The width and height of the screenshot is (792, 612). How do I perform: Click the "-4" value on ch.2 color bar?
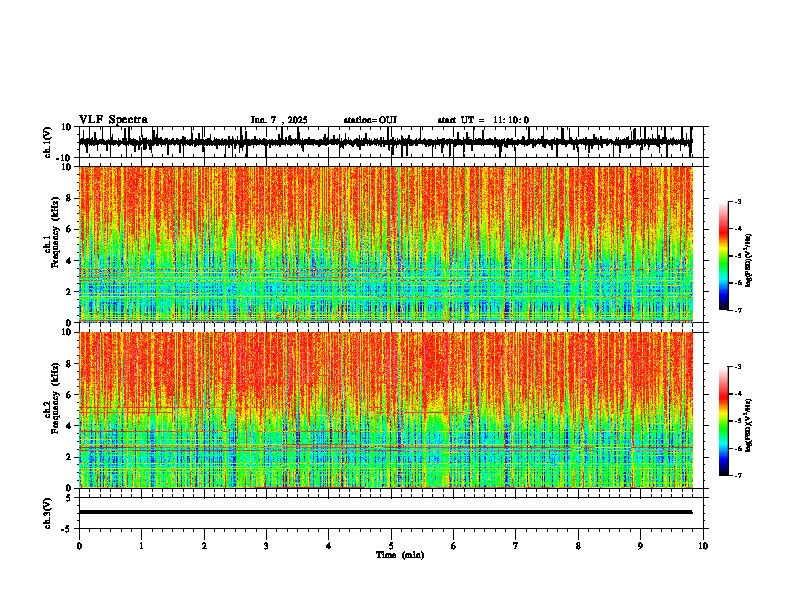(737, 394)
